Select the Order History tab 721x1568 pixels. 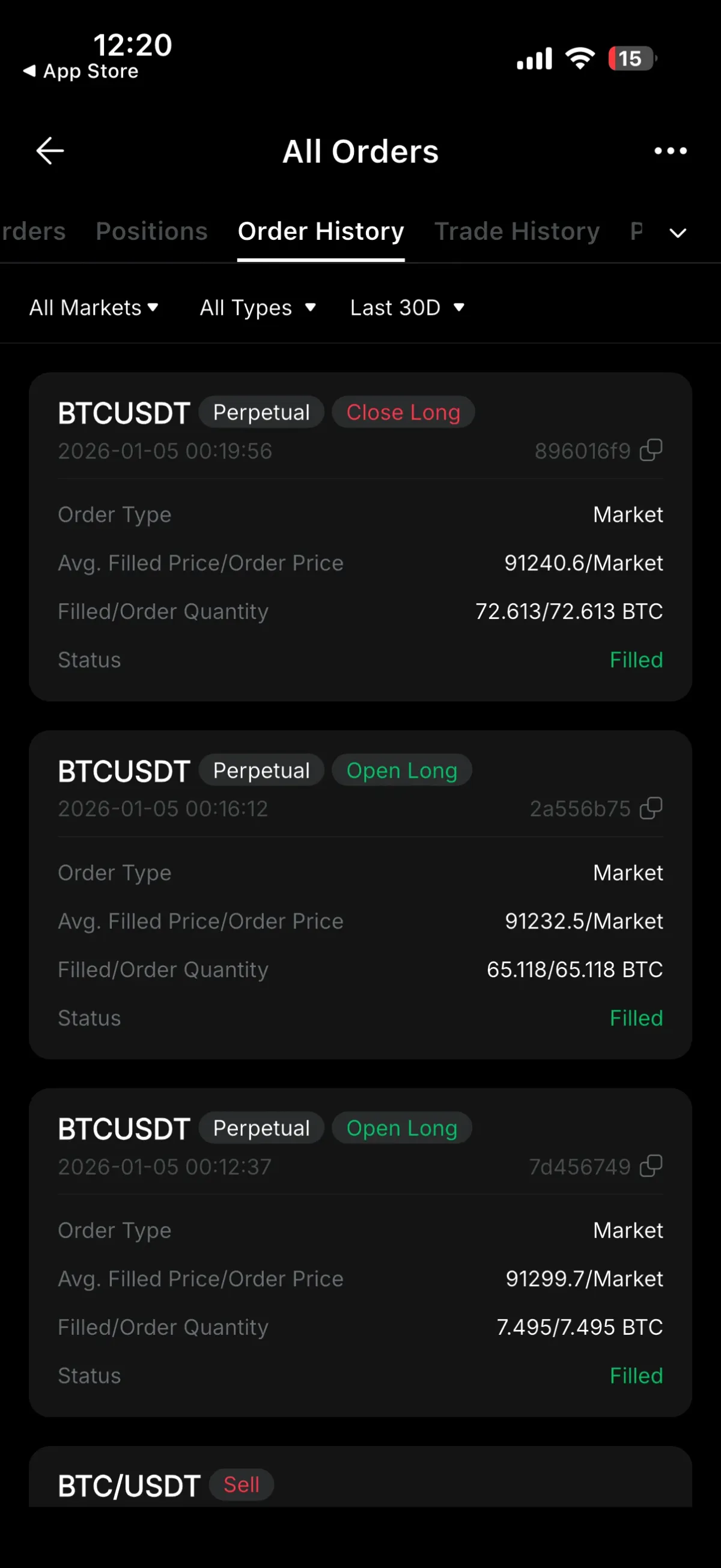tap(321, 231)
